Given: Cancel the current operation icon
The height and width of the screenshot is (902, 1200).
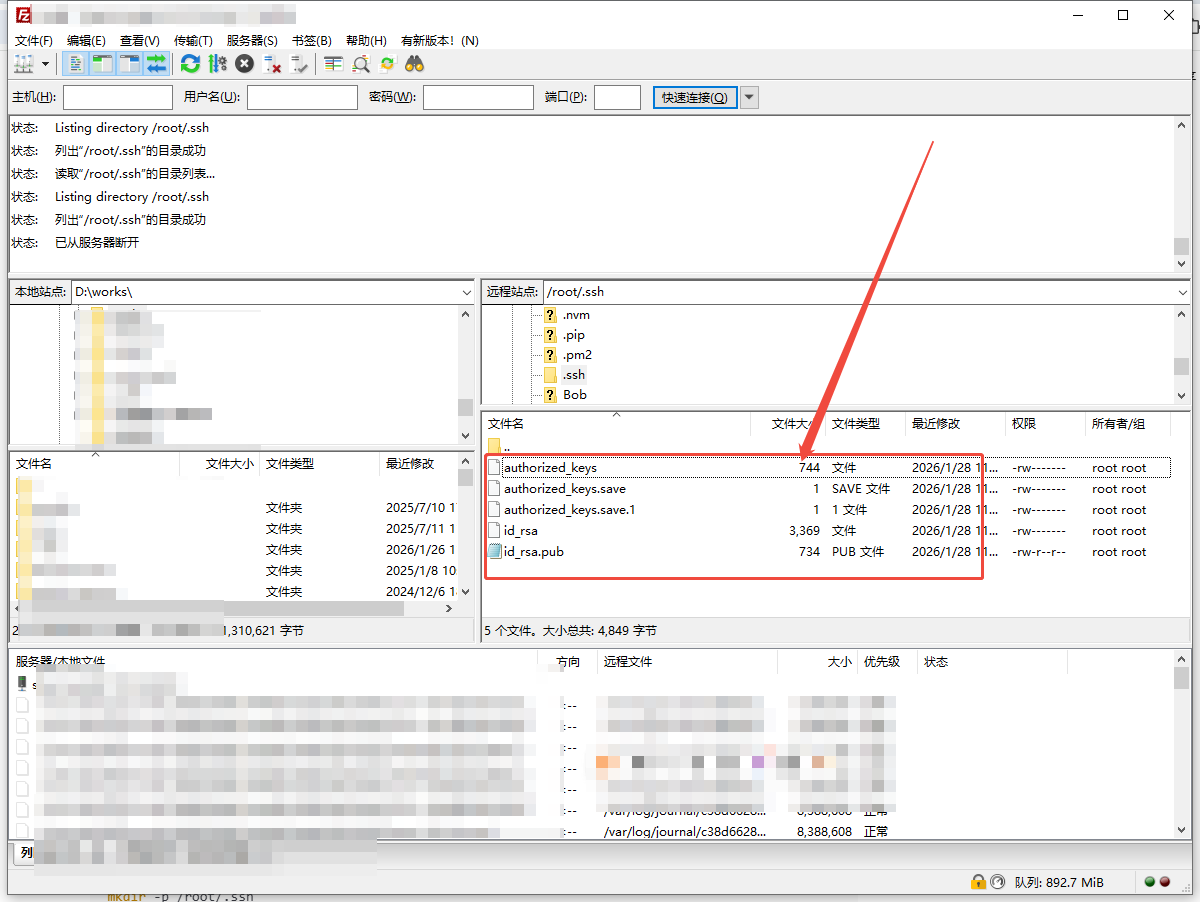Looking at the screenshot, I should [244, 64].
